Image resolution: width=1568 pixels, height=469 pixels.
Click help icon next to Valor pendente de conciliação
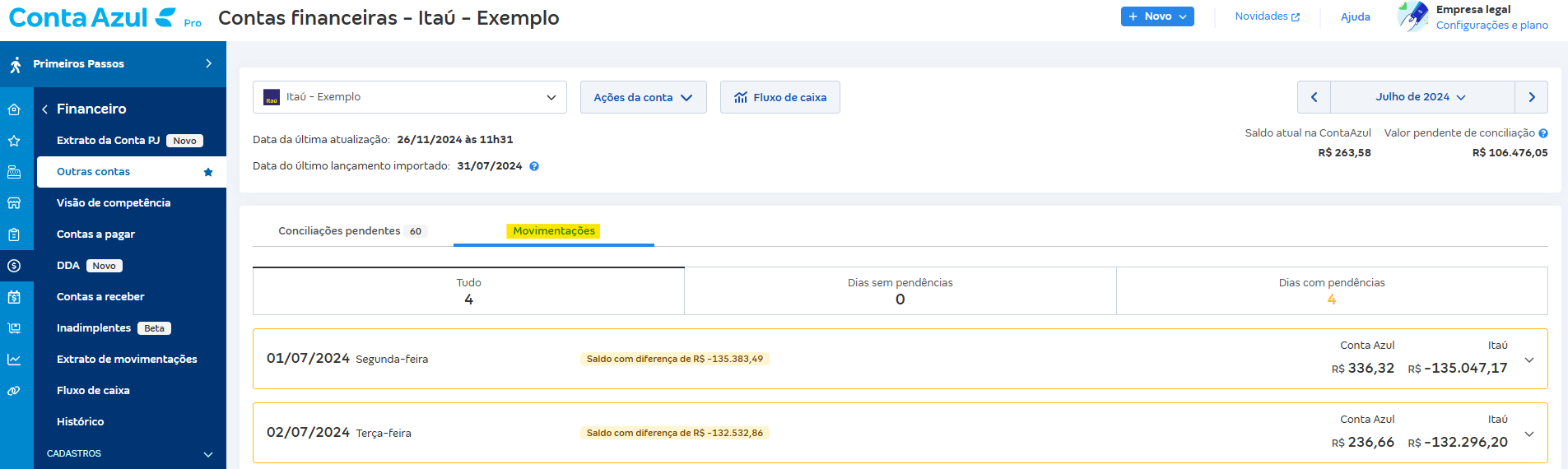[1543, 133]
